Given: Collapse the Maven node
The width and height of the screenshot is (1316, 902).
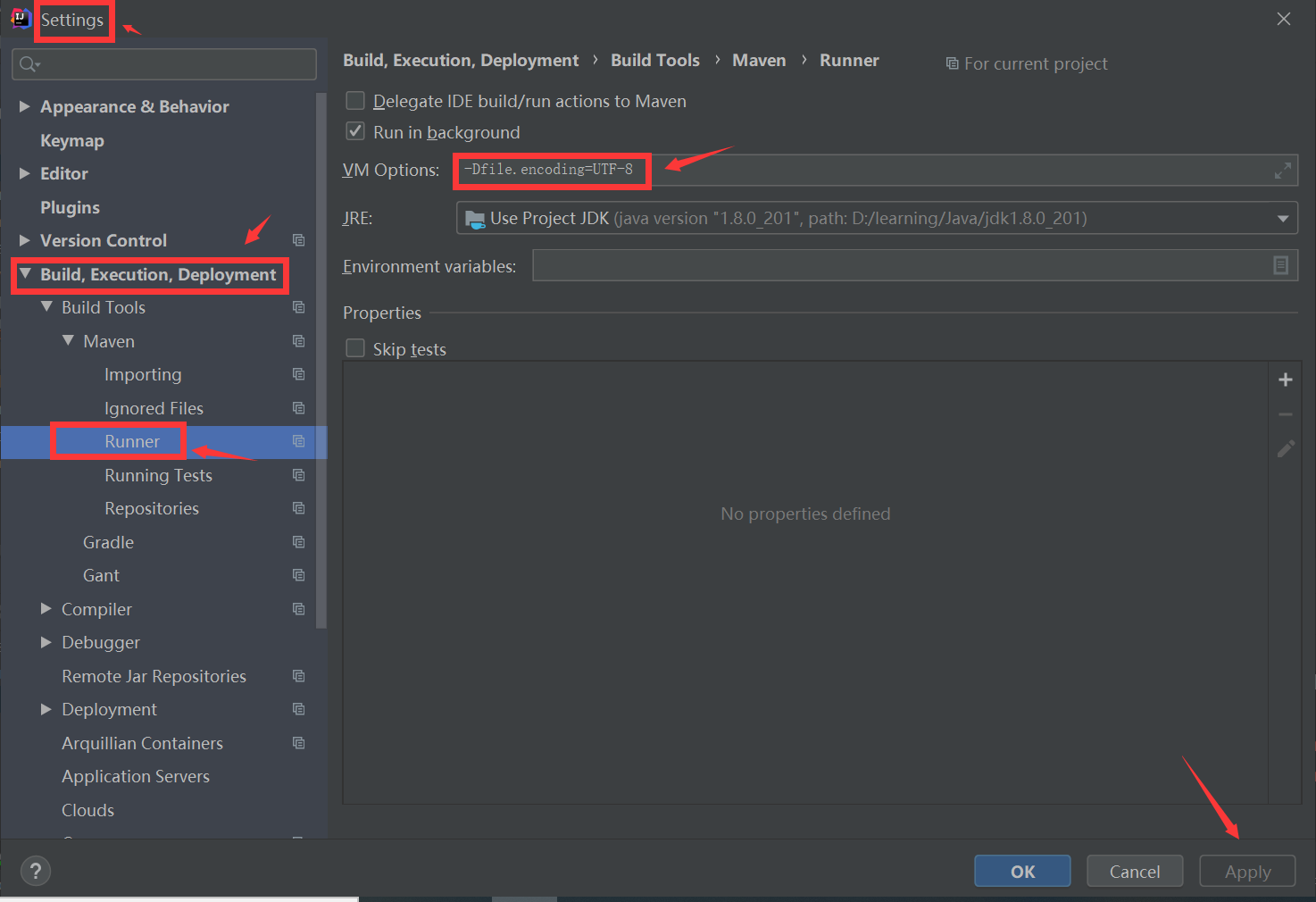Looking at the screenshot, I should click(x=68, y=341).
